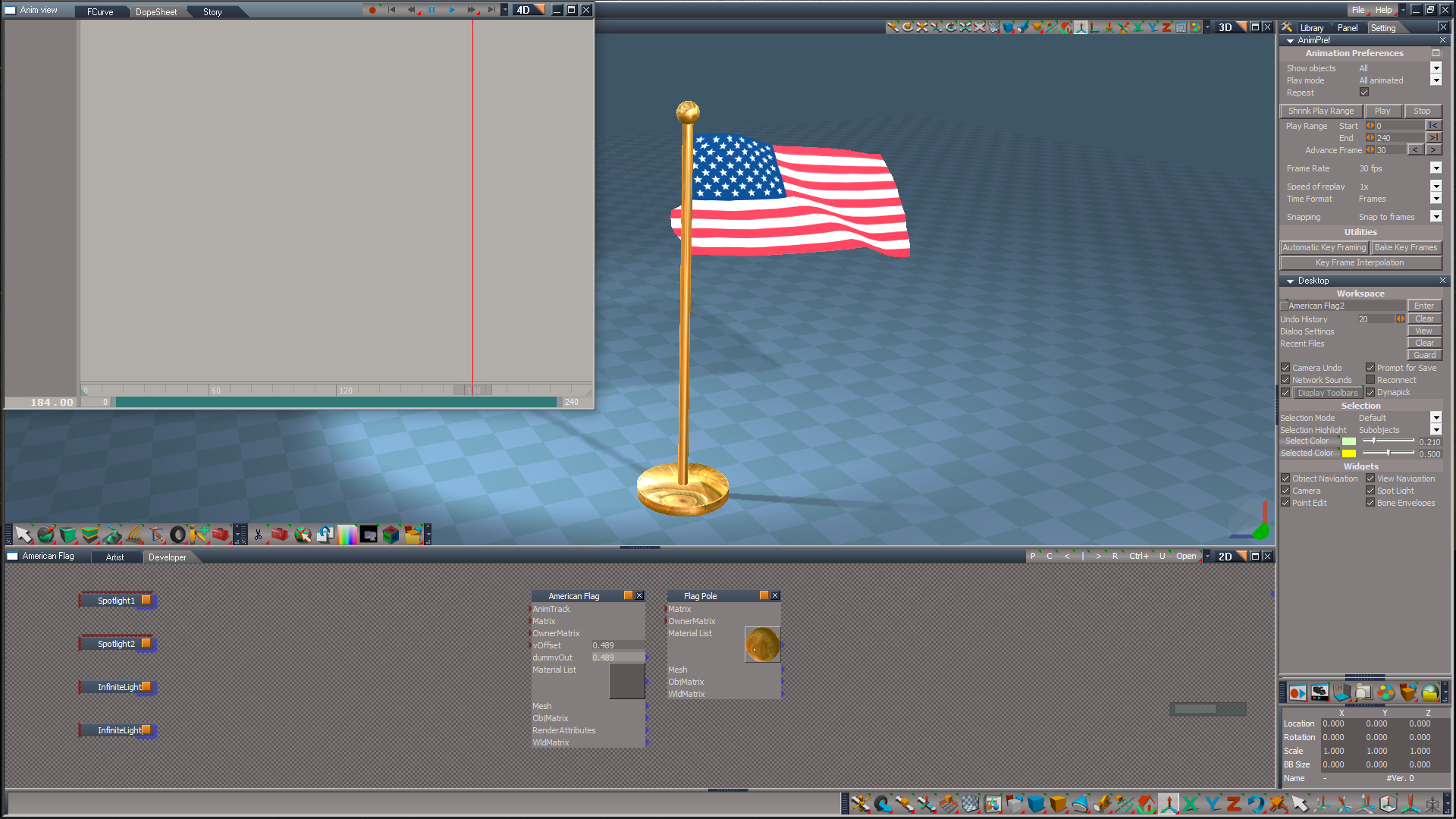
Task: Switch to the Artist tab
Action: point(115,557)
